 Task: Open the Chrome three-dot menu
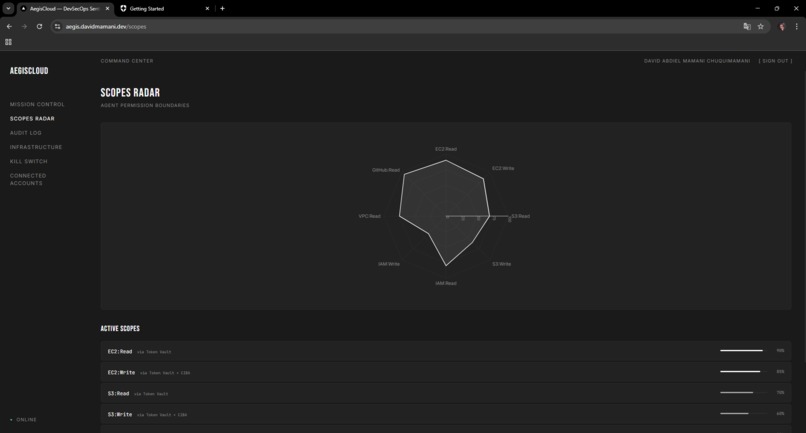point(797,26)
